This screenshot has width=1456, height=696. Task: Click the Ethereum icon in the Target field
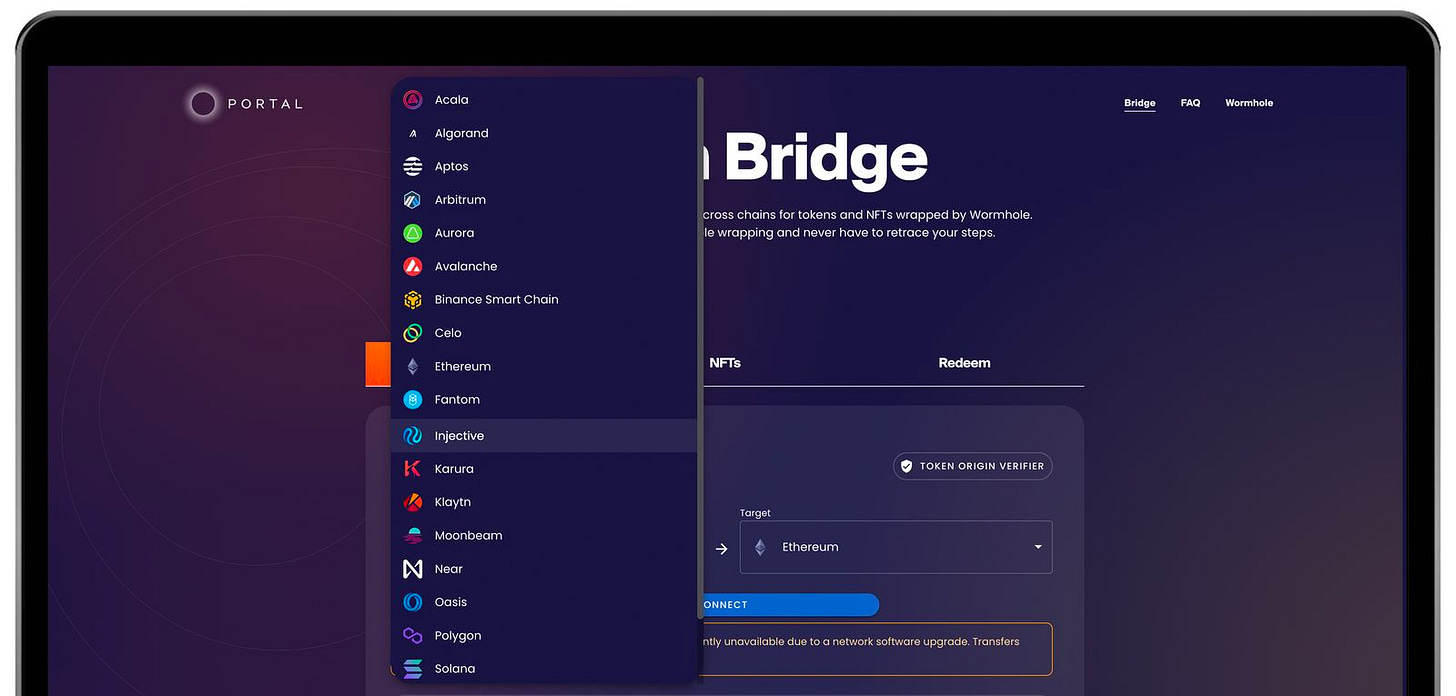pos(760,547)
